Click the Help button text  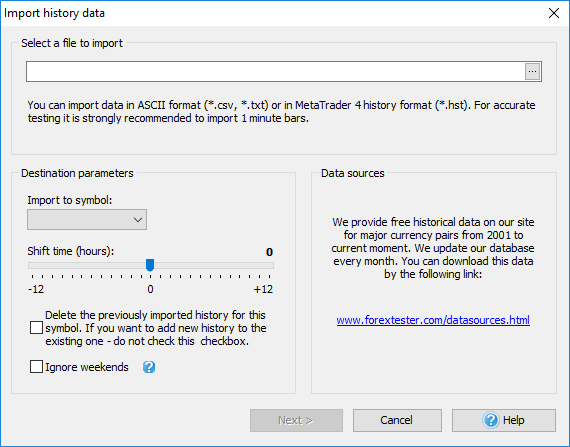tap(513, 420)
